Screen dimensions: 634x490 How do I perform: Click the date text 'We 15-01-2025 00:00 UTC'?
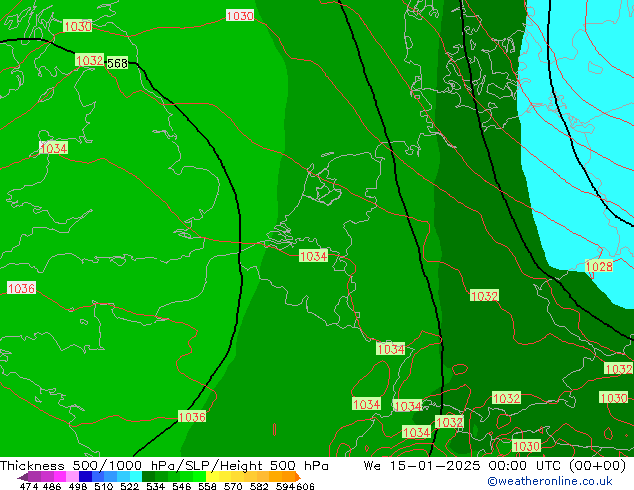pos(464,466)
